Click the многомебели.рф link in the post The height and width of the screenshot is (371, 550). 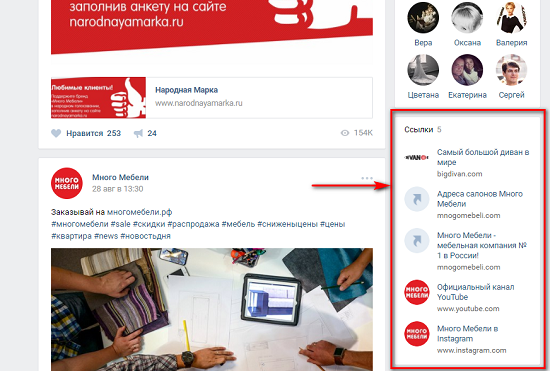tap(140, 212)
